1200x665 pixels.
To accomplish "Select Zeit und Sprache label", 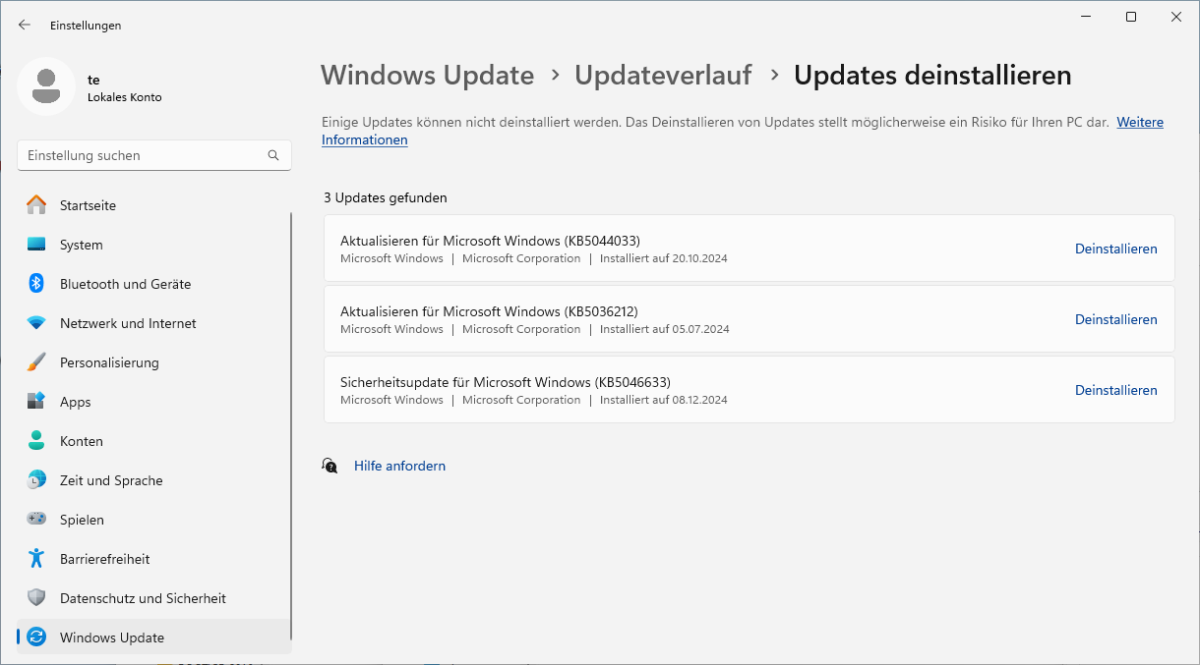I will coord(111,481).
